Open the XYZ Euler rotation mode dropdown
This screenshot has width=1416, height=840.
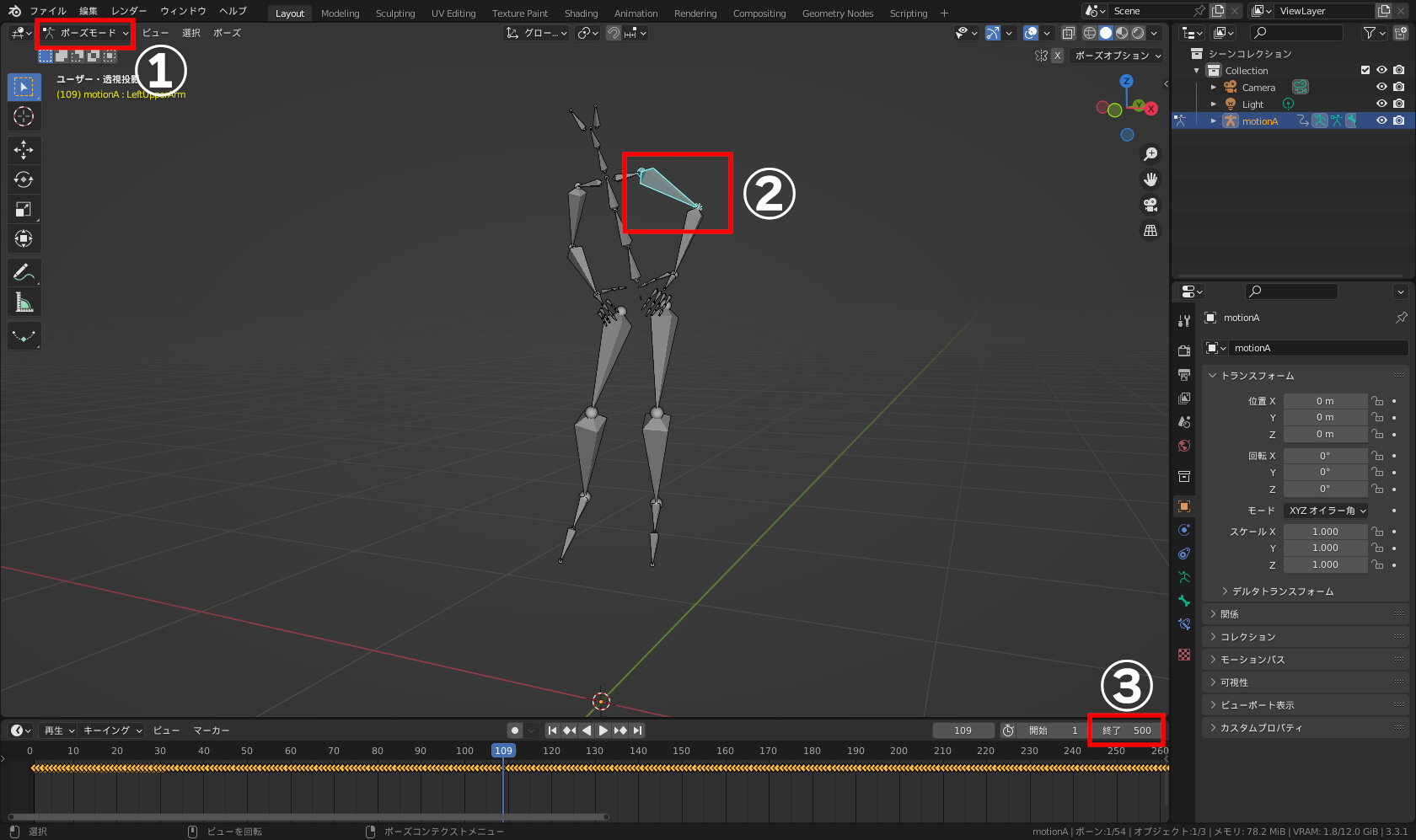point(1327,511)
